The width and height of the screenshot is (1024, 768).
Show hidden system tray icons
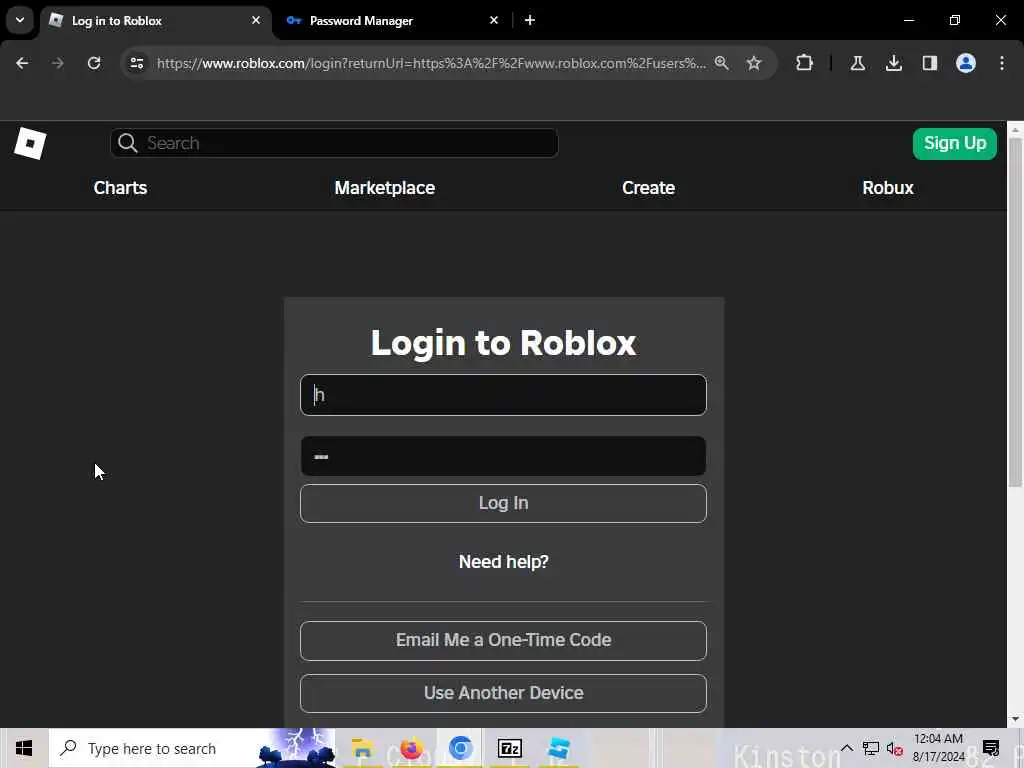point(846,748)
